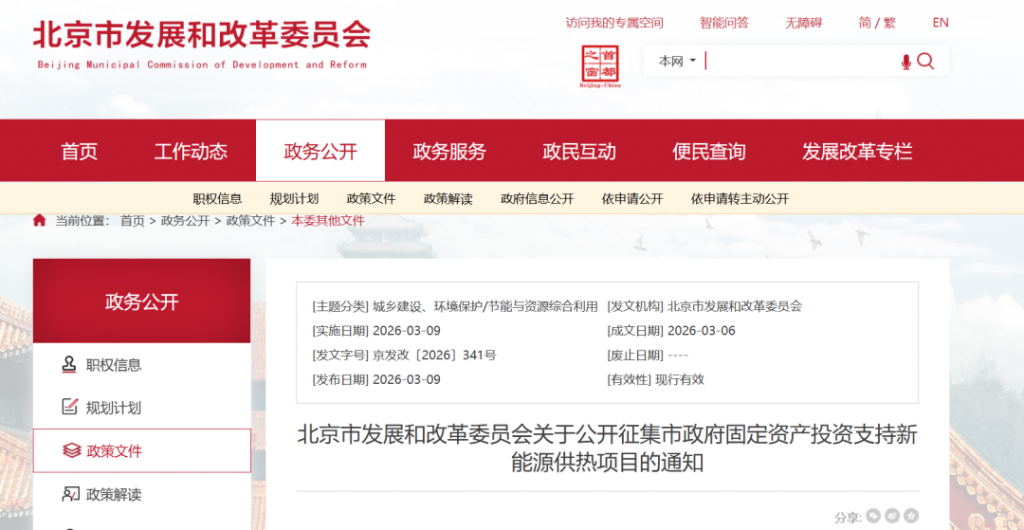Switch the site language to EN
The image size is (1024, 530).
click(940, 23)
